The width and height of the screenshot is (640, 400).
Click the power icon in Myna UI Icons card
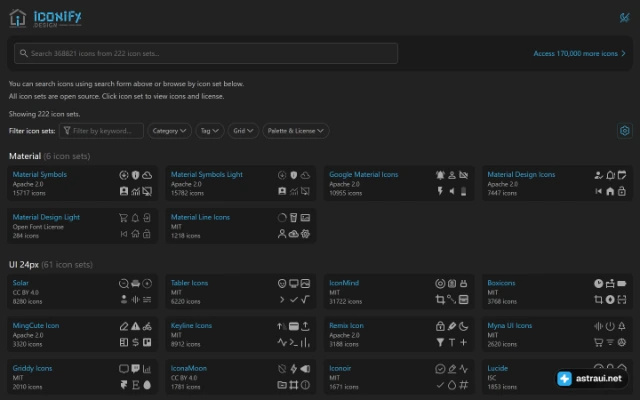coord(610,327)
